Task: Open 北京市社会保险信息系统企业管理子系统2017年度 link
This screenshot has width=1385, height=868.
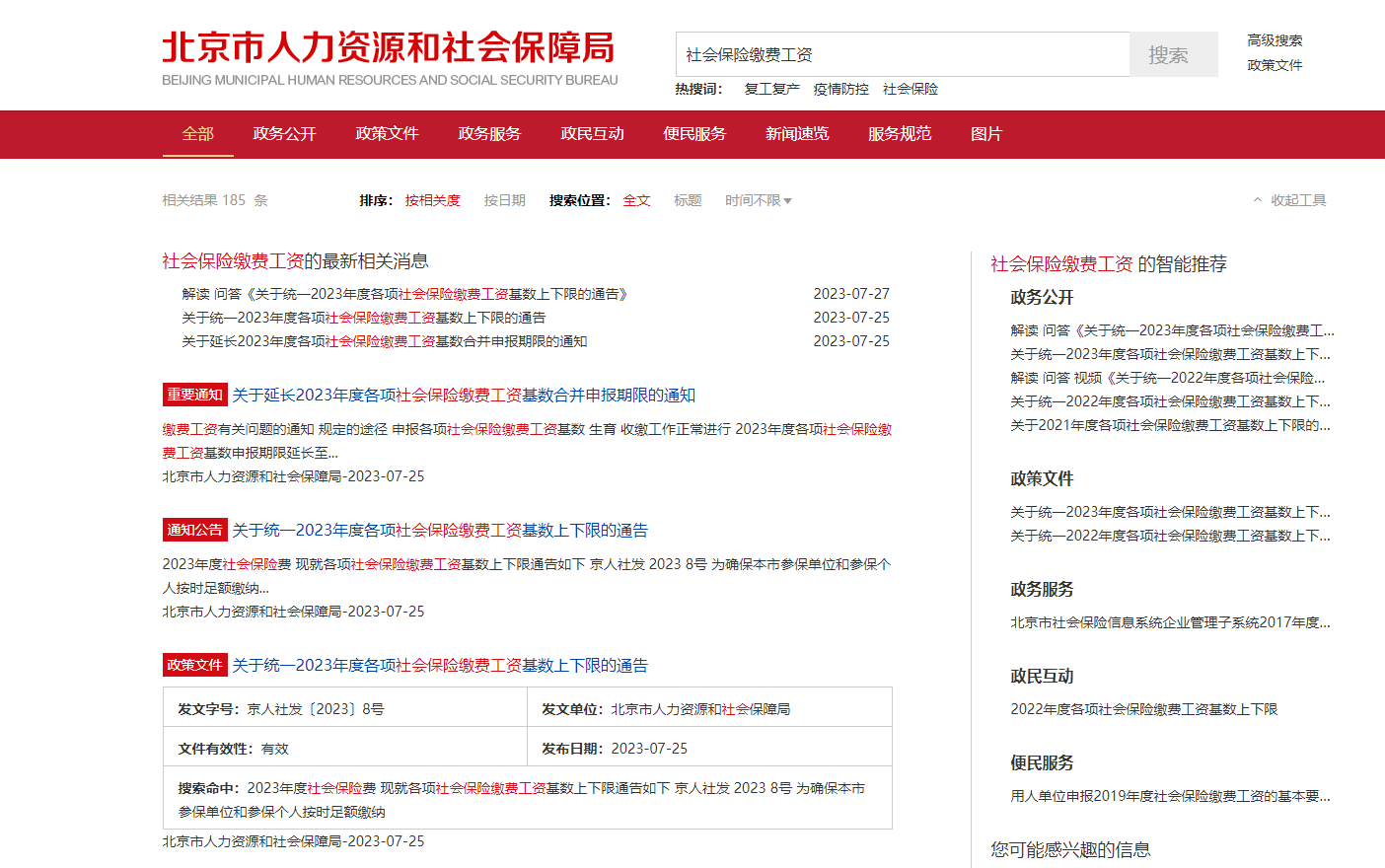Action: [x=1170, y=622]
